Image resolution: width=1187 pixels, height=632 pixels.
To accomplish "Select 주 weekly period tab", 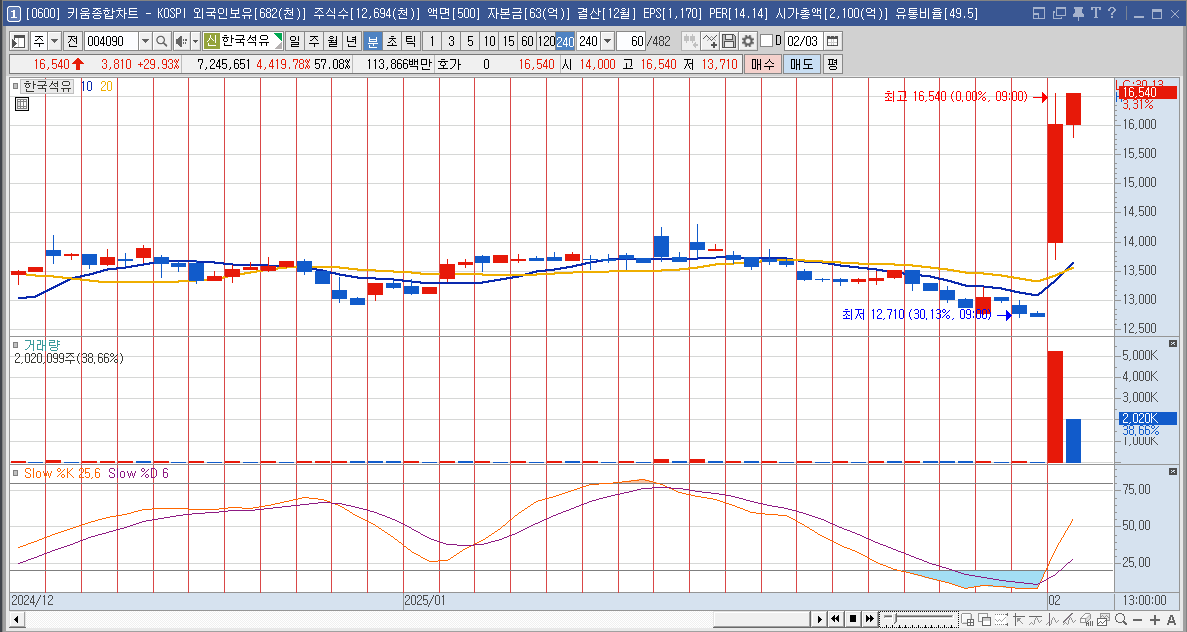I will click(313, 41).
